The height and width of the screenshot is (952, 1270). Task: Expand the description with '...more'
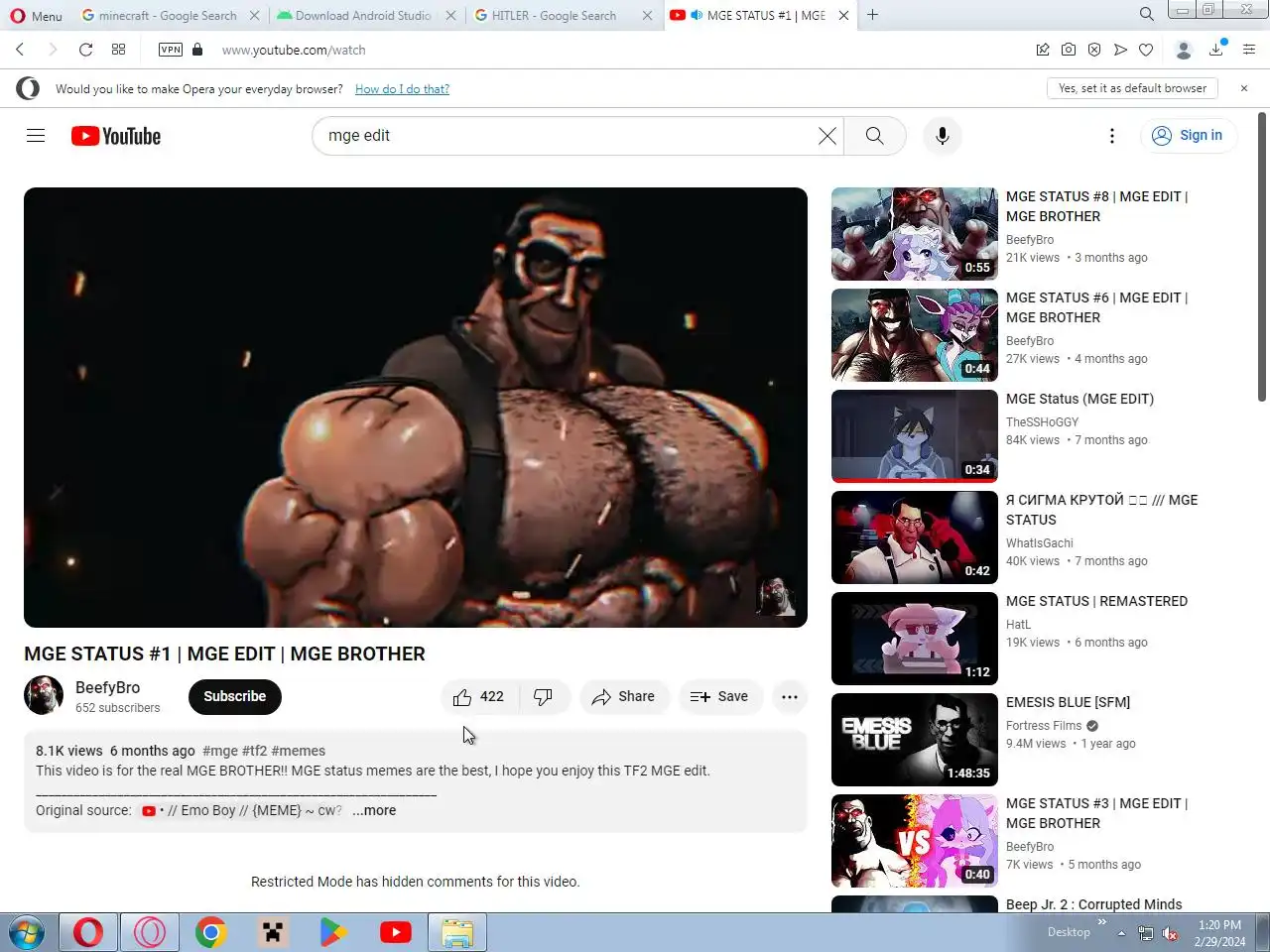click(x=374, y=810)
